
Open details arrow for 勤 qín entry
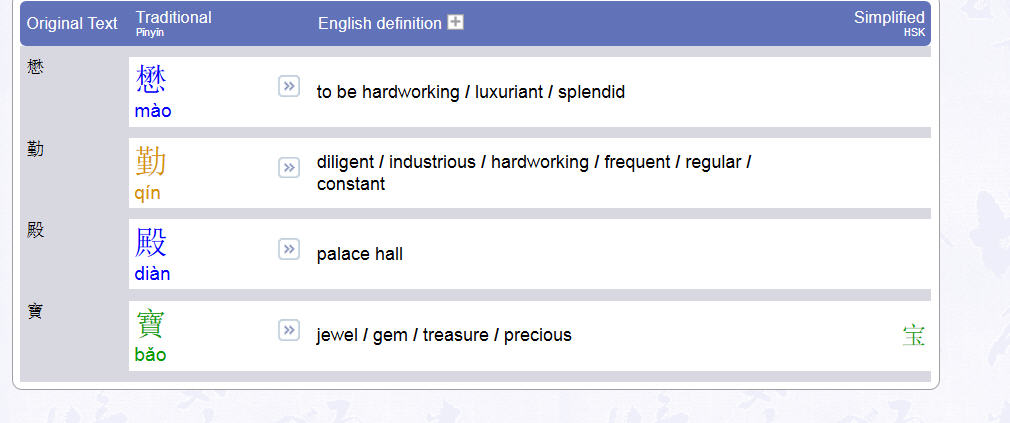coord(289,167)
